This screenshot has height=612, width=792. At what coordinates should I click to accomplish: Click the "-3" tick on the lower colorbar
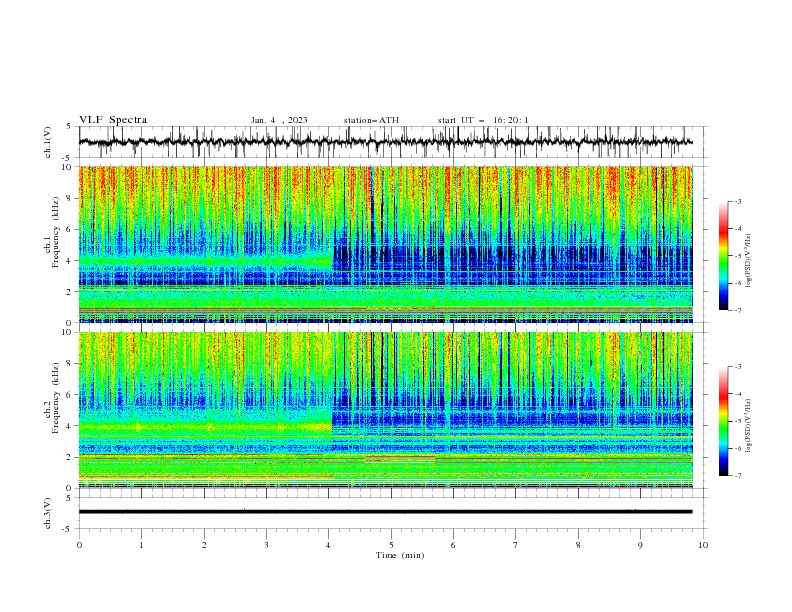(738, 367)
